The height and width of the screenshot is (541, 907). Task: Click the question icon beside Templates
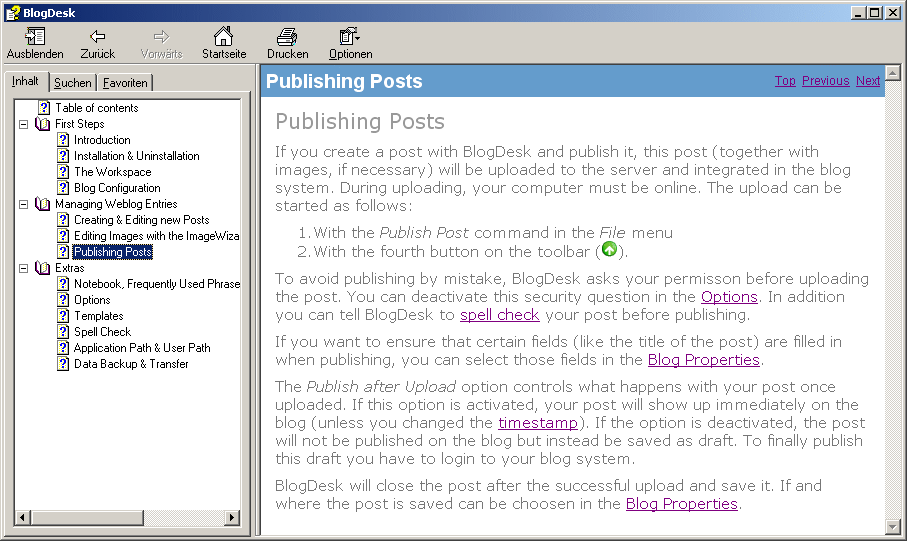[x=63, y=316]
